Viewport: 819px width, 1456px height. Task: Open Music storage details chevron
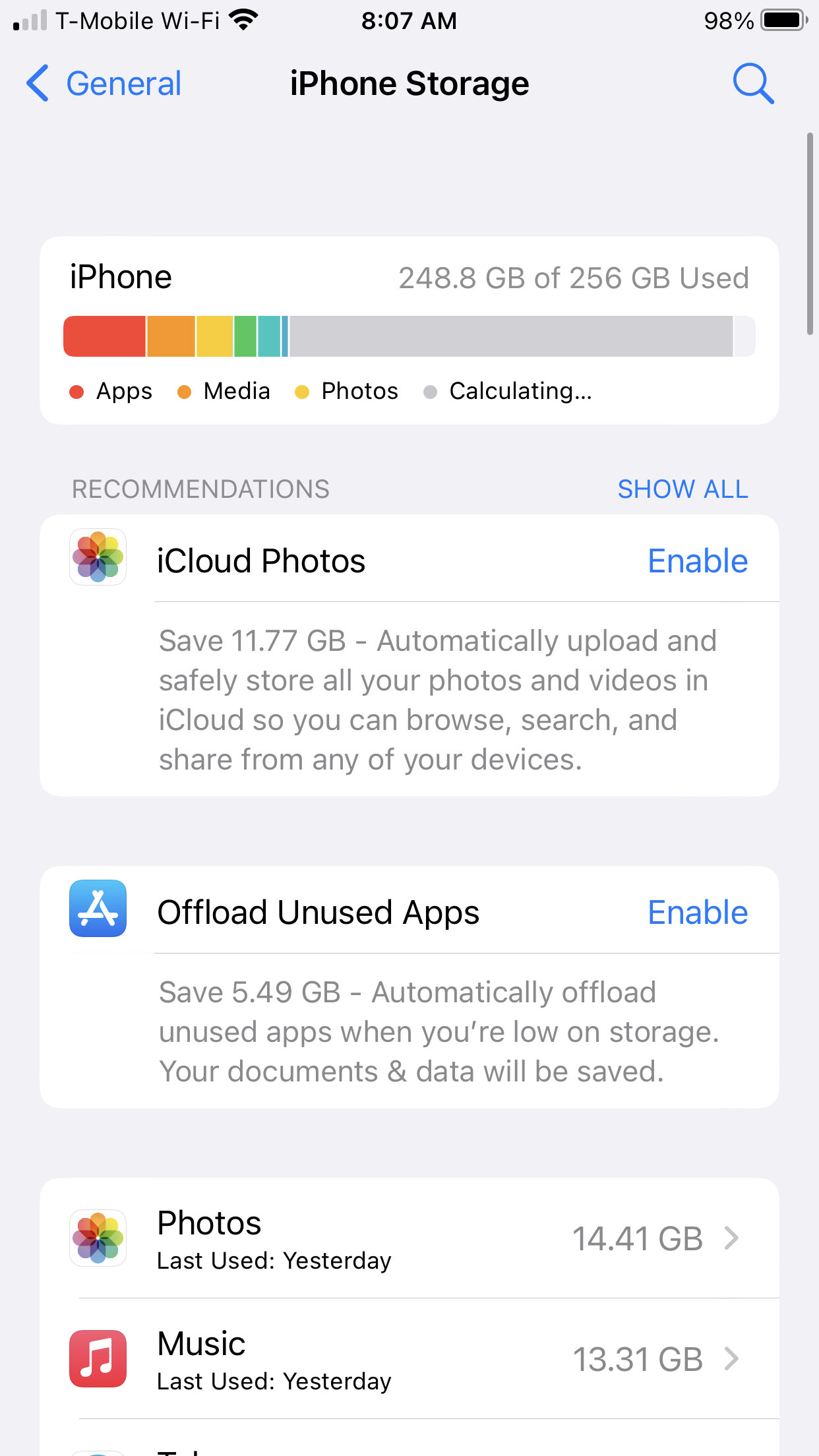731,1359
